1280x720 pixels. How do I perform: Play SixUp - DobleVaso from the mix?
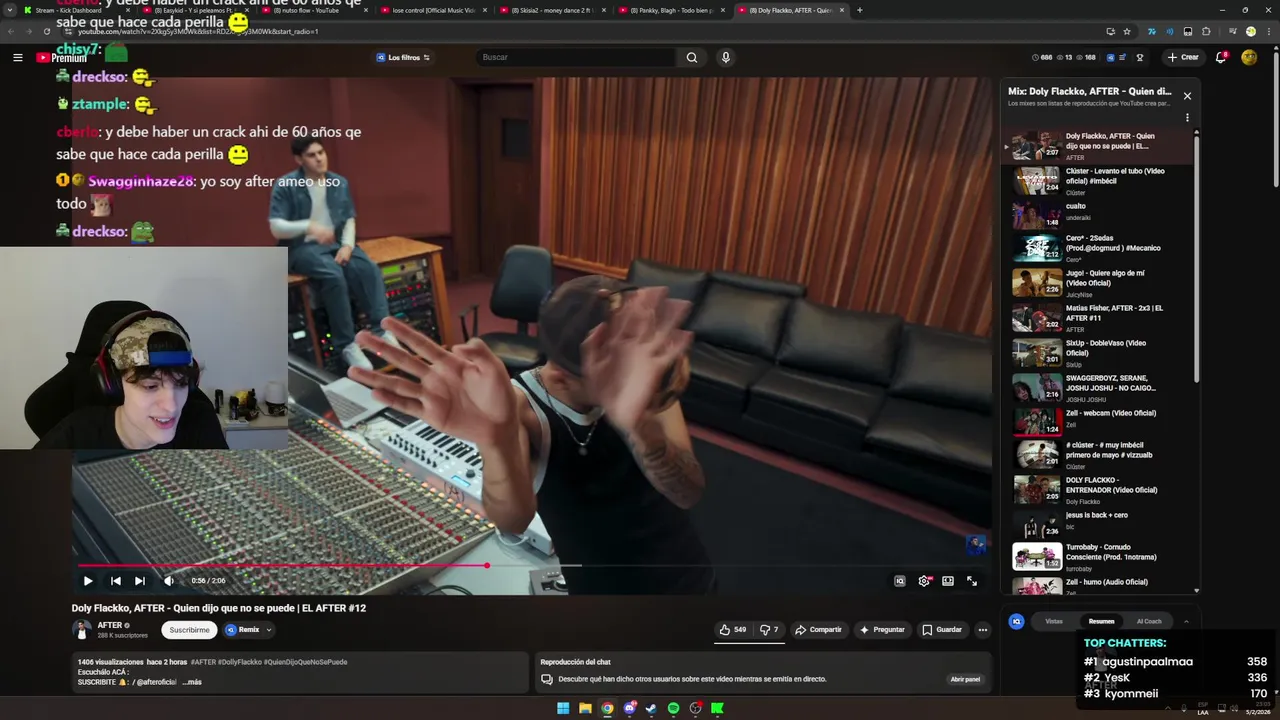(x=1100, y=353)
